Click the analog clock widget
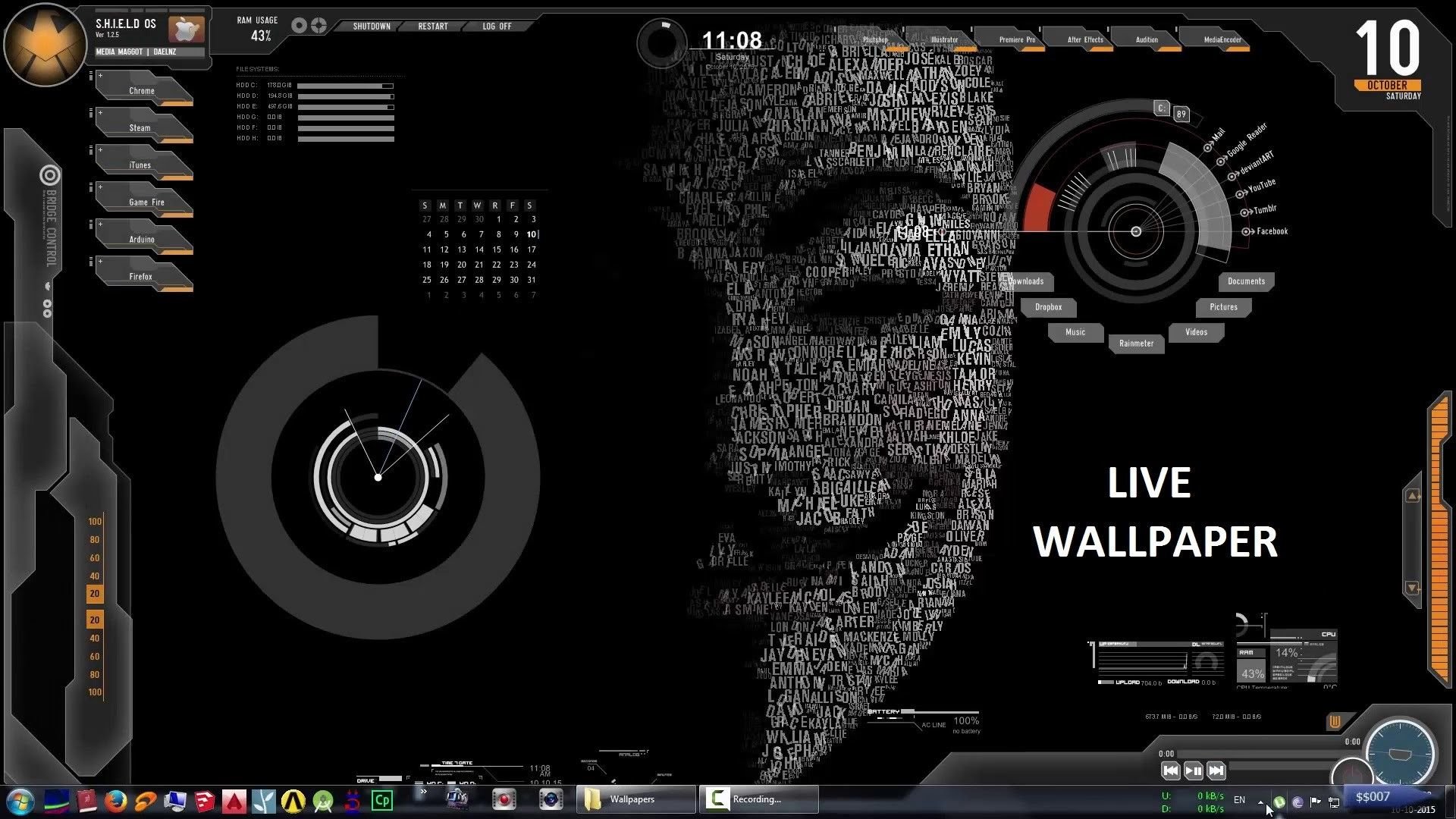The height and width of the screenshot is (819, 1456). (377, 478)
